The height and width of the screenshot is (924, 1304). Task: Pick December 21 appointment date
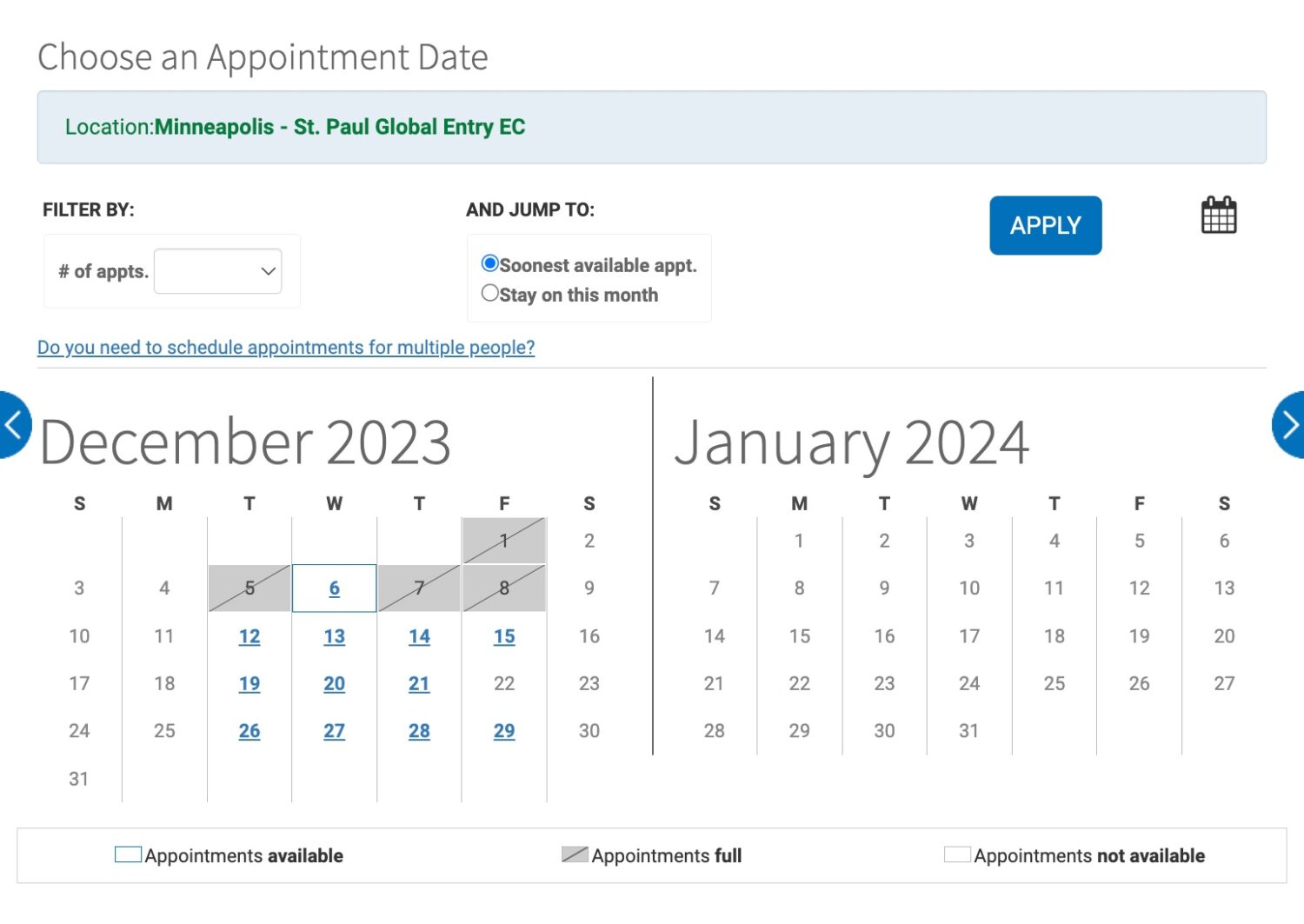419,684
